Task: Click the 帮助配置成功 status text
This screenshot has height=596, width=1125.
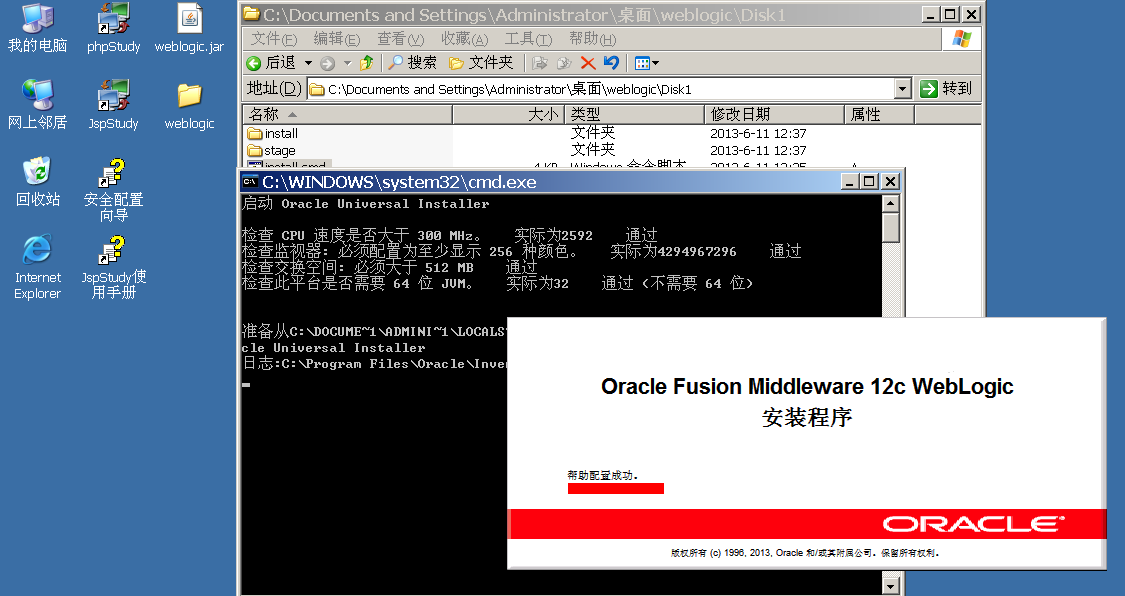Action: tap(602, 475)
